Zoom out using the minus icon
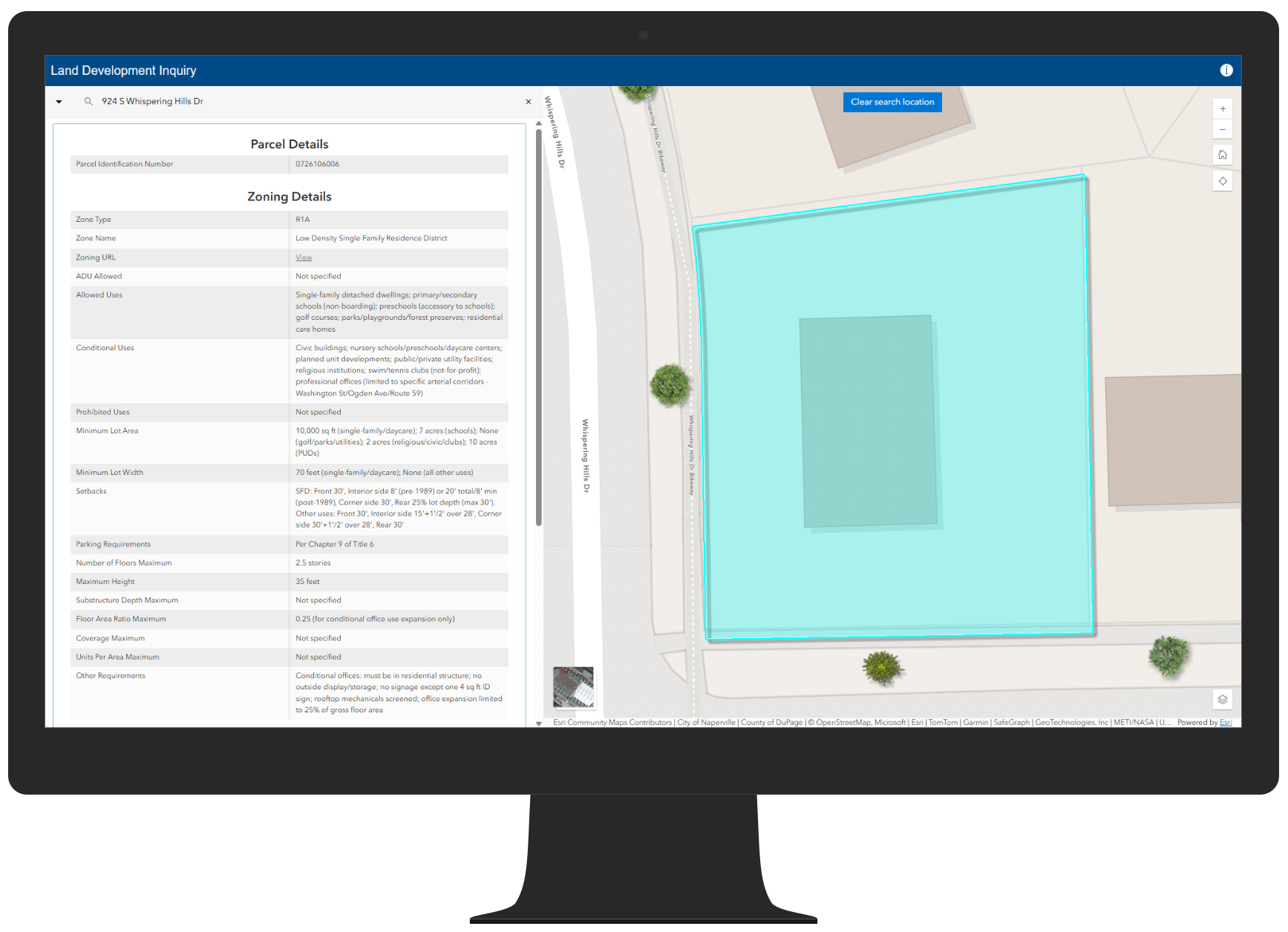This screenshot has height=932, width=1288. (x=1223, y=129)
